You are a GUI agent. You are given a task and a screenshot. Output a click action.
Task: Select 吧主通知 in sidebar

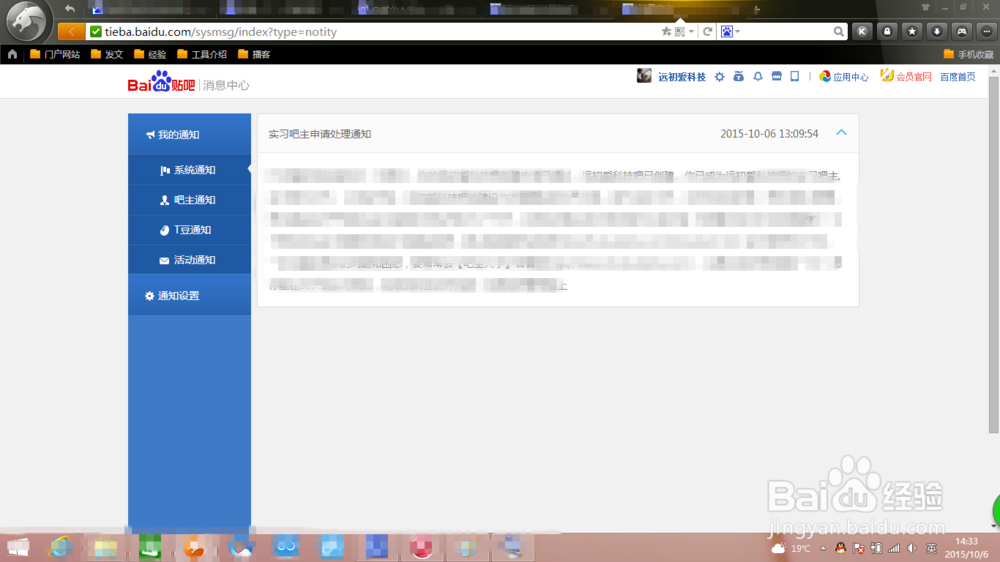coord(189,200)
